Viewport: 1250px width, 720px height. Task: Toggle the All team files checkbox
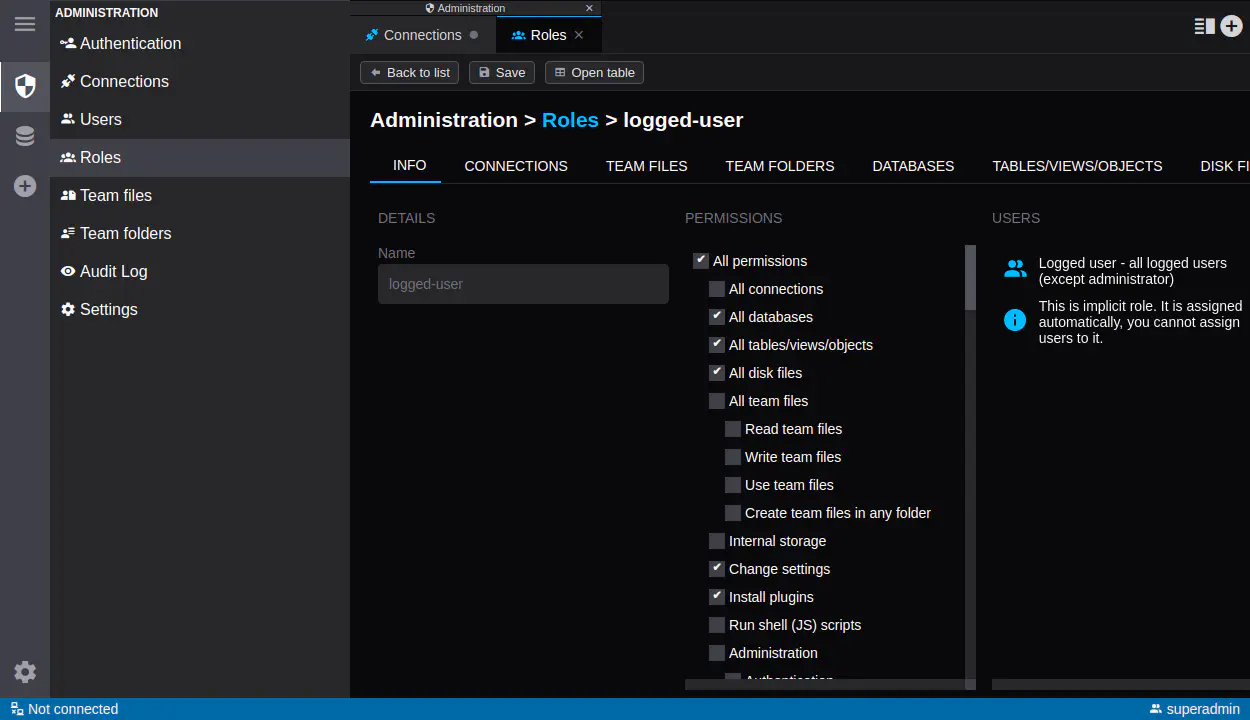tap(717, 401)
